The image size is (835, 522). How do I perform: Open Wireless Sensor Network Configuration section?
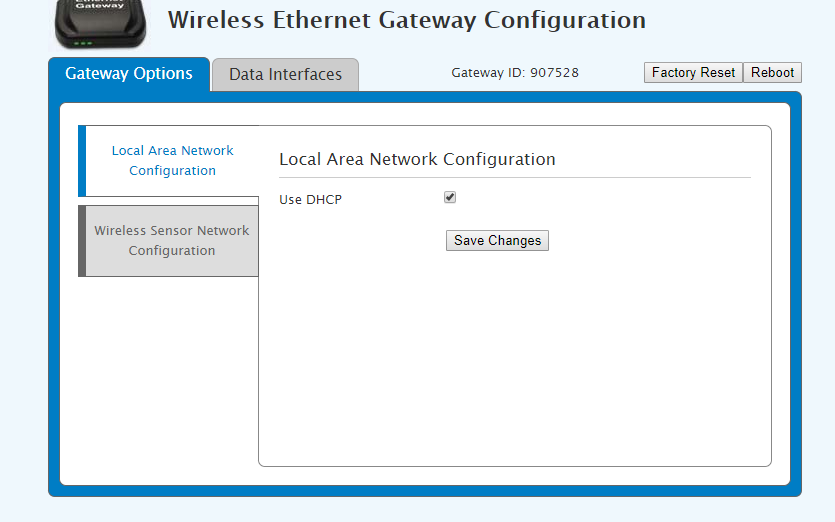point(169,241)
